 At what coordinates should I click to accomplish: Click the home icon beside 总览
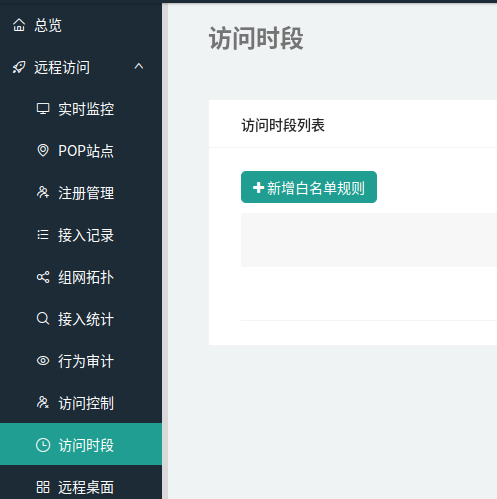tap(19, 25)
